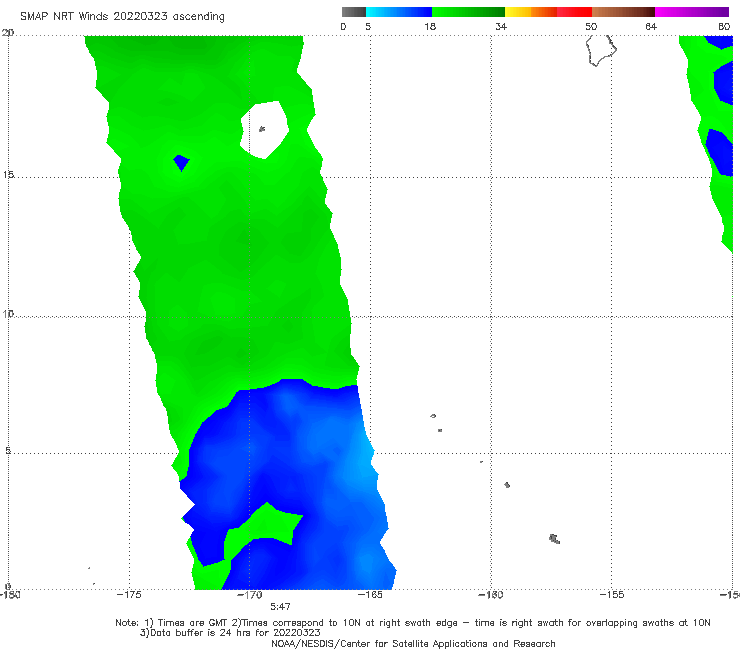Click the Hawaii island outline at top
The height and width of the screenshot is (650, 740).
[x=601, y=50]
